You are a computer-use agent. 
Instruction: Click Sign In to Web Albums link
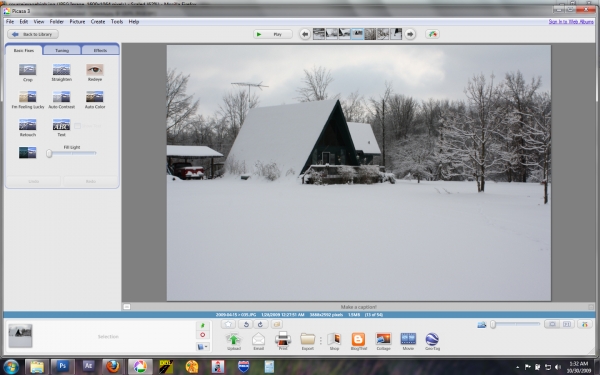tap(571, 22)
